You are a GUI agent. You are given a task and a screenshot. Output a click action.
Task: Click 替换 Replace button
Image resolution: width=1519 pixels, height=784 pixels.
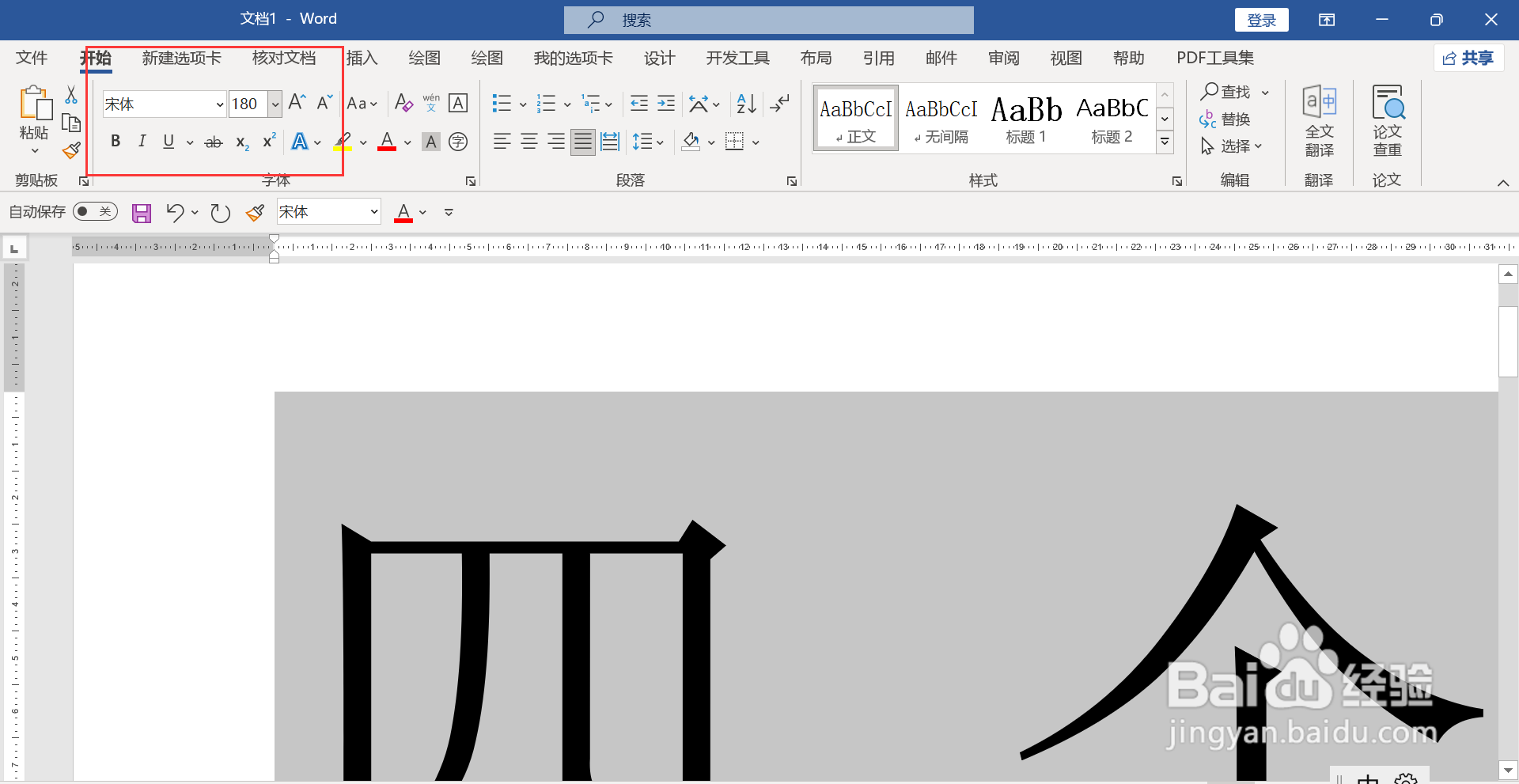click(1225, 119)
